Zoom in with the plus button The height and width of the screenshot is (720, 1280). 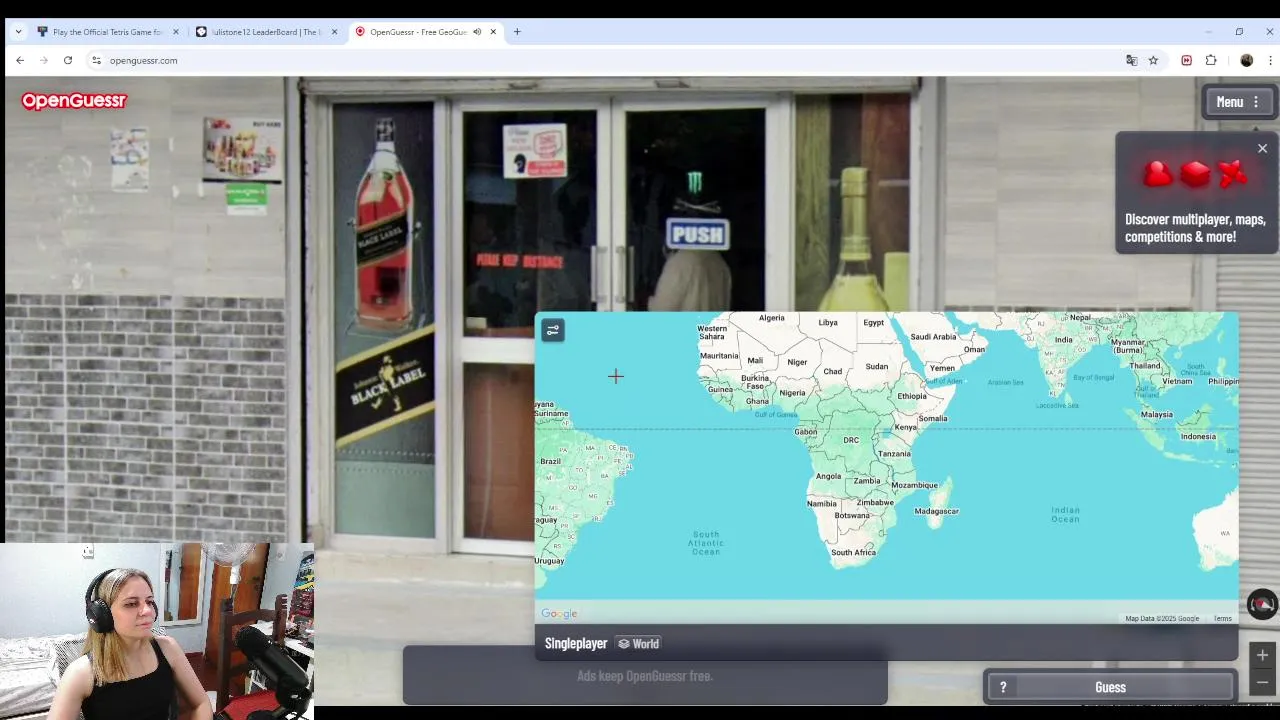pyautogui.click(x=1262, y=655)
